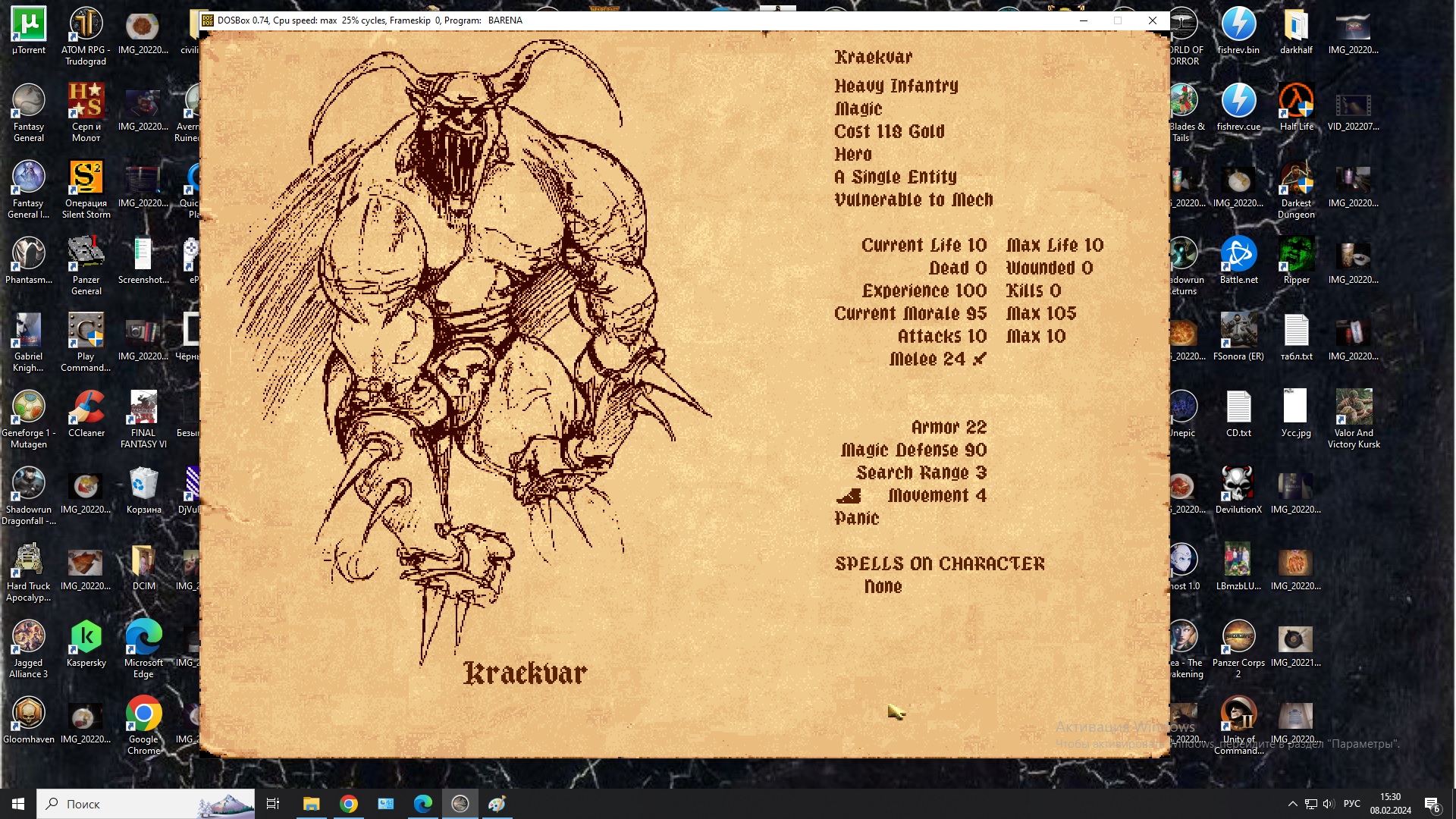The height and width of the screenshot is (819, 1456).
Task: Click the DOSBox icon in title bar
Action: 208,20
